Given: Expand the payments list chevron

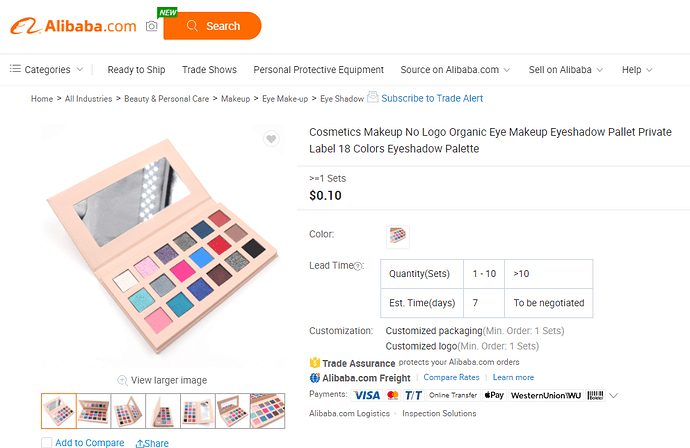Looking at the screenshot, I should (x=613, y=395).
